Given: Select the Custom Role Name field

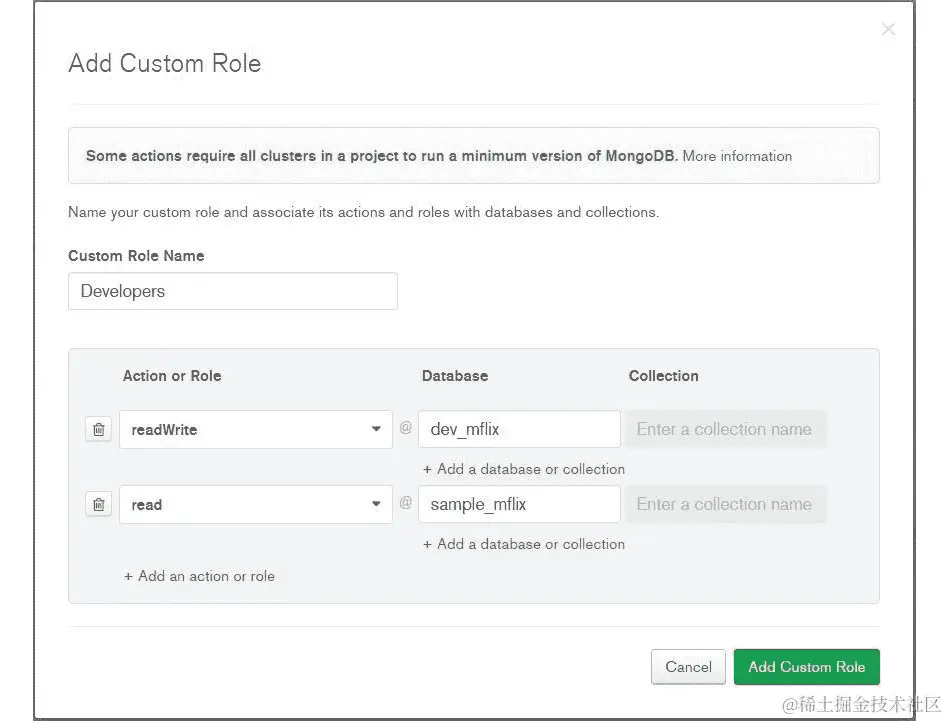Looking at the screenshot, I should [232, 291].
